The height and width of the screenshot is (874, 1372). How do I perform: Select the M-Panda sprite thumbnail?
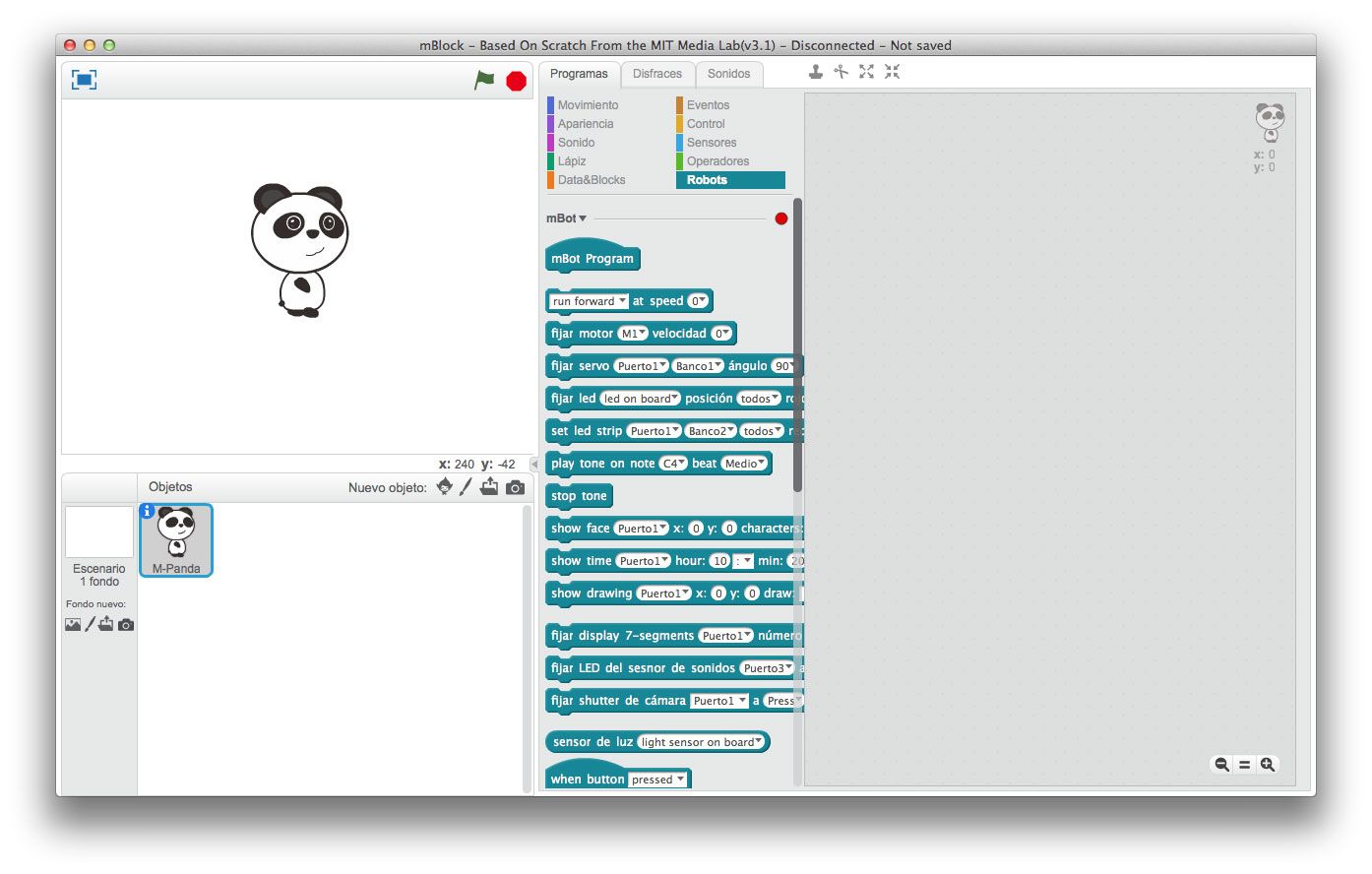[x=176, y=540]
